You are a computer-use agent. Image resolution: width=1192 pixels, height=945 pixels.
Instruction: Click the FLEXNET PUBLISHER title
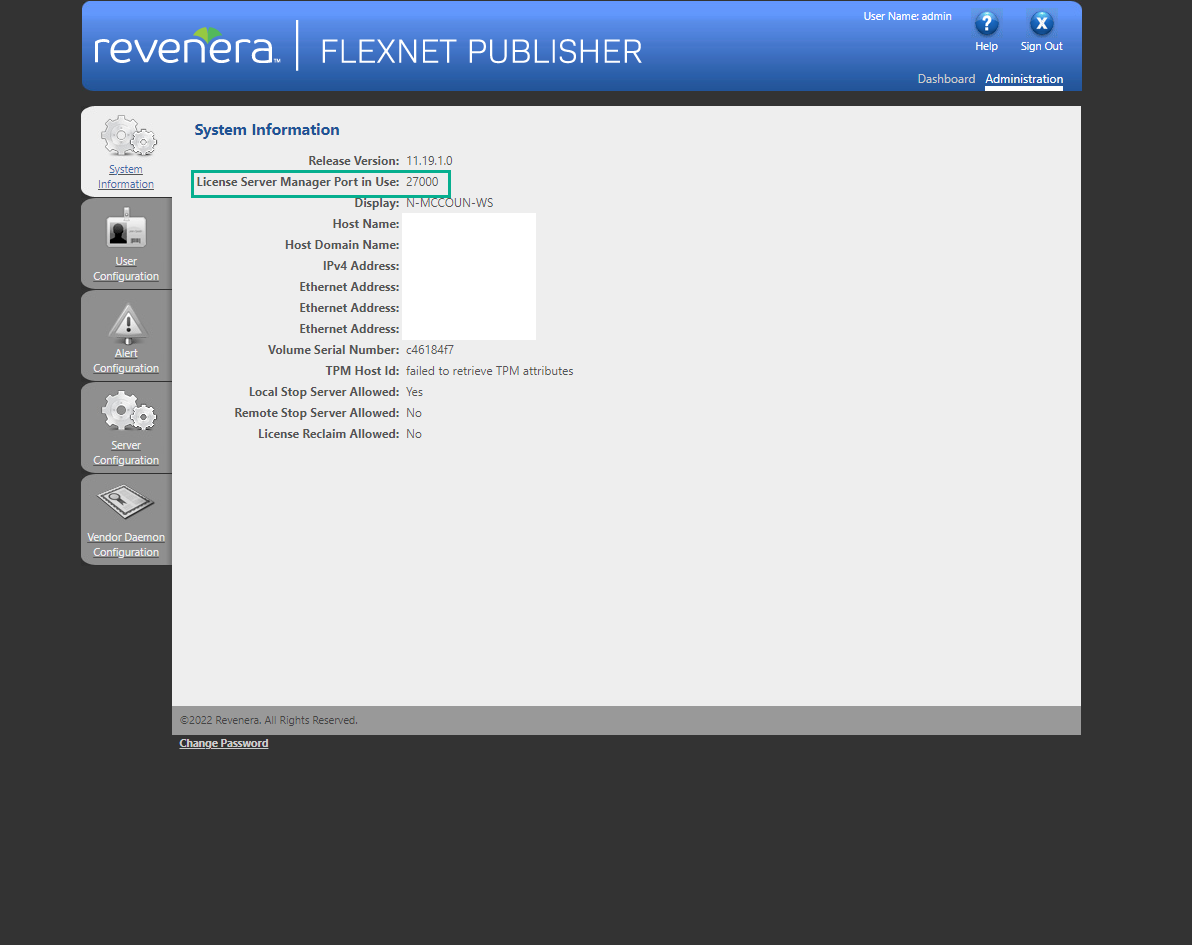click(x=481, y=52)
